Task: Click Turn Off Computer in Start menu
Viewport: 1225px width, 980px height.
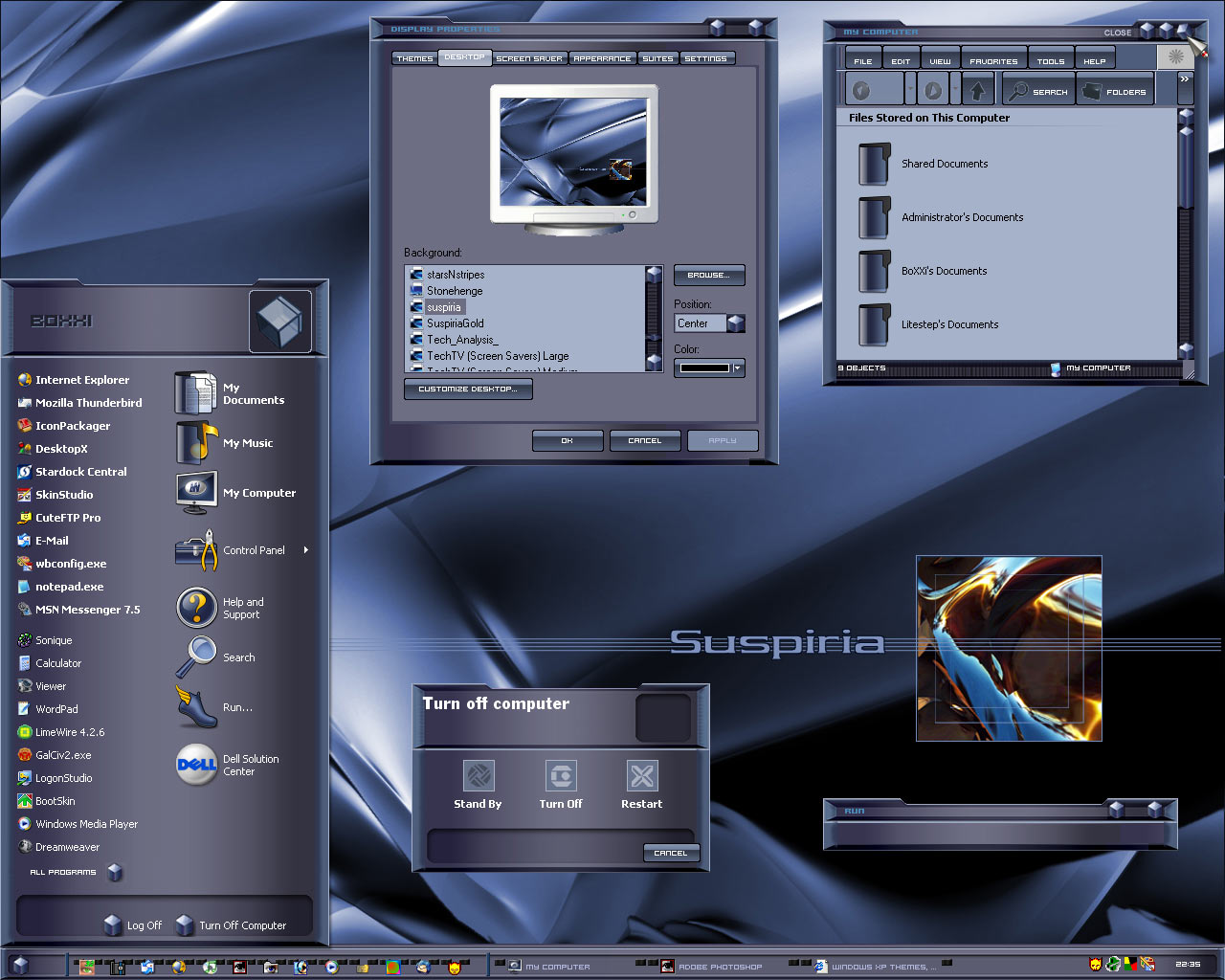Action: [x=232, y=925]
